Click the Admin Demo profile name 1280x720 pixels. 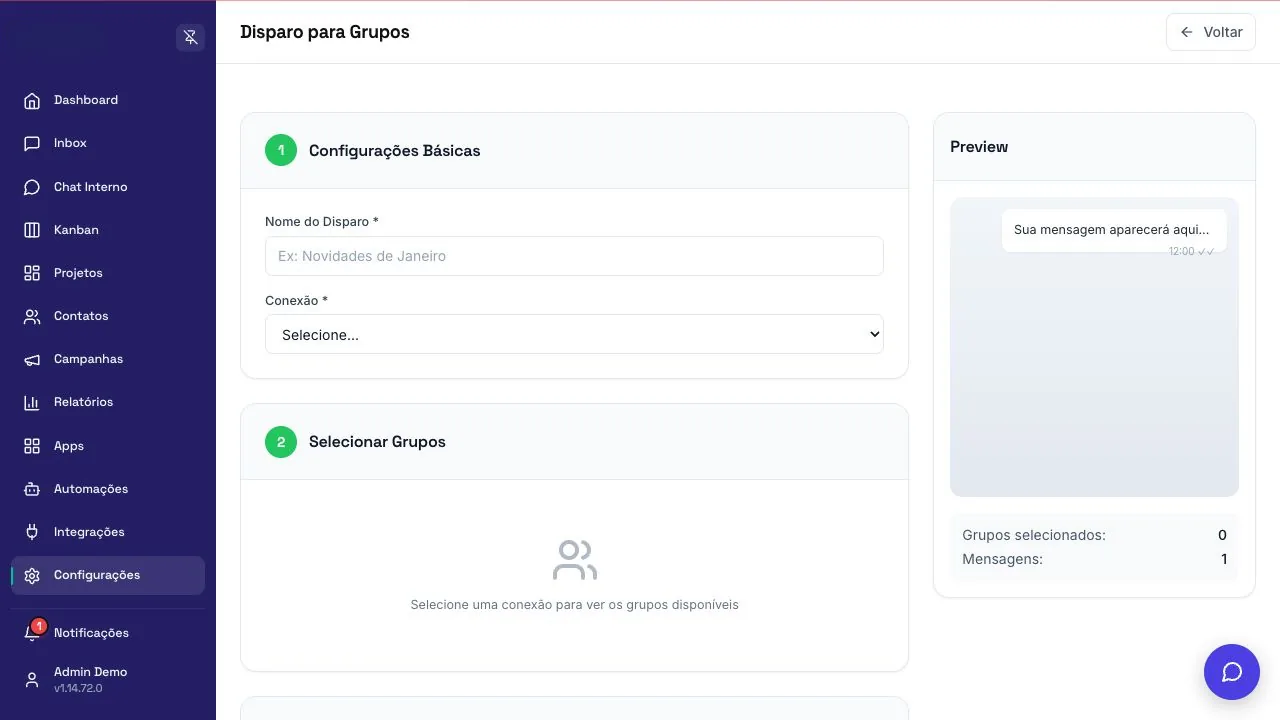90,672
